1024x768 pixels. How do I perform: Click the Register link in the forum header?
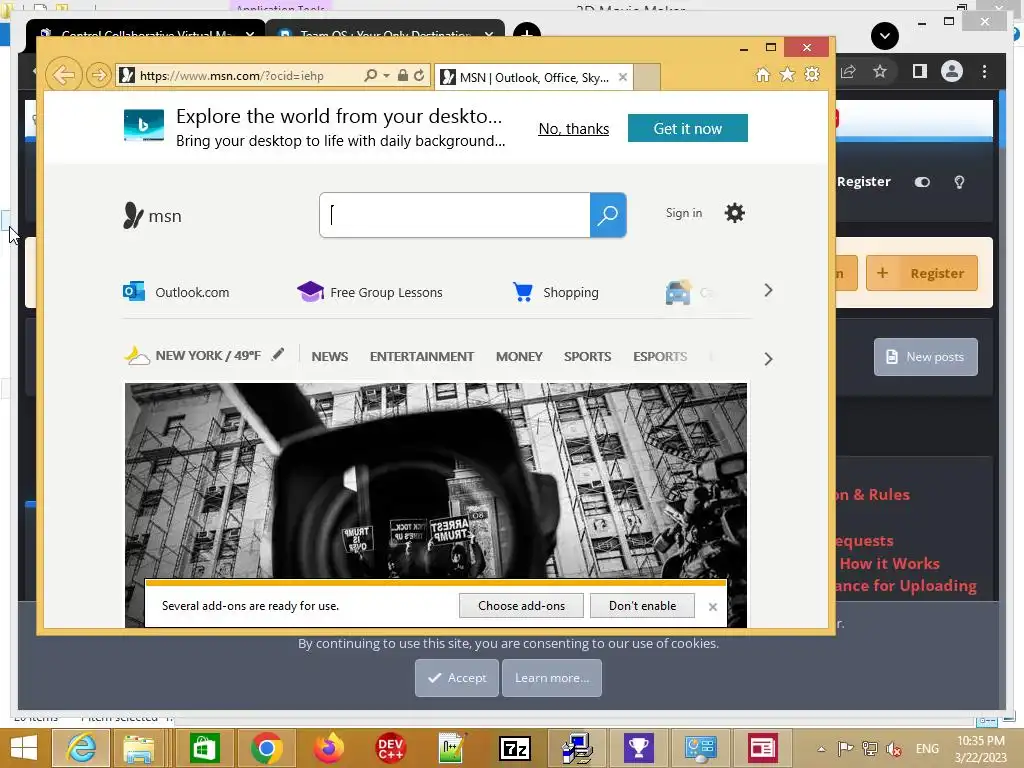pyautogui.click(x=863, y=182)
